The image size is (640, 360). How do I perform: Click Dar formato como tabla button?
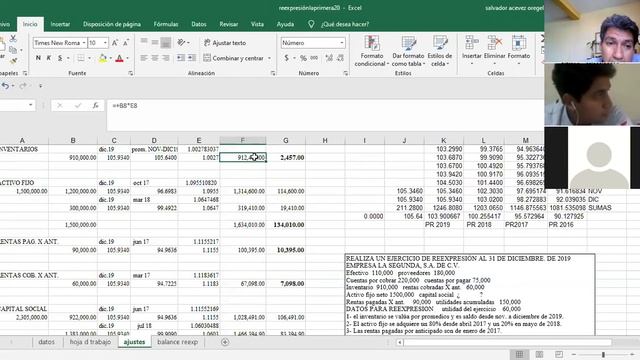pyautogui.click(x=408, y=51)
